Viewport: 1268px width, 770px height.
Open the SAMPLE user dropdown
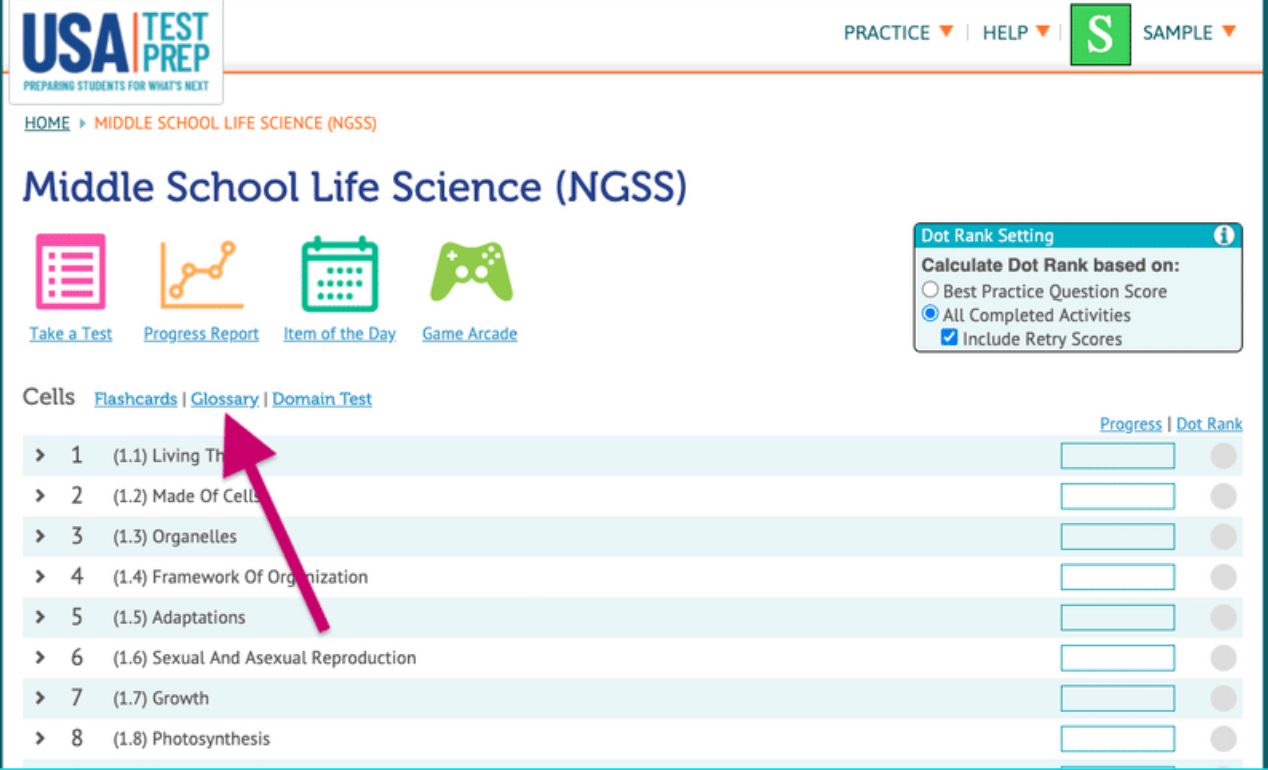pyautogui.click(x=1189, y=33)
